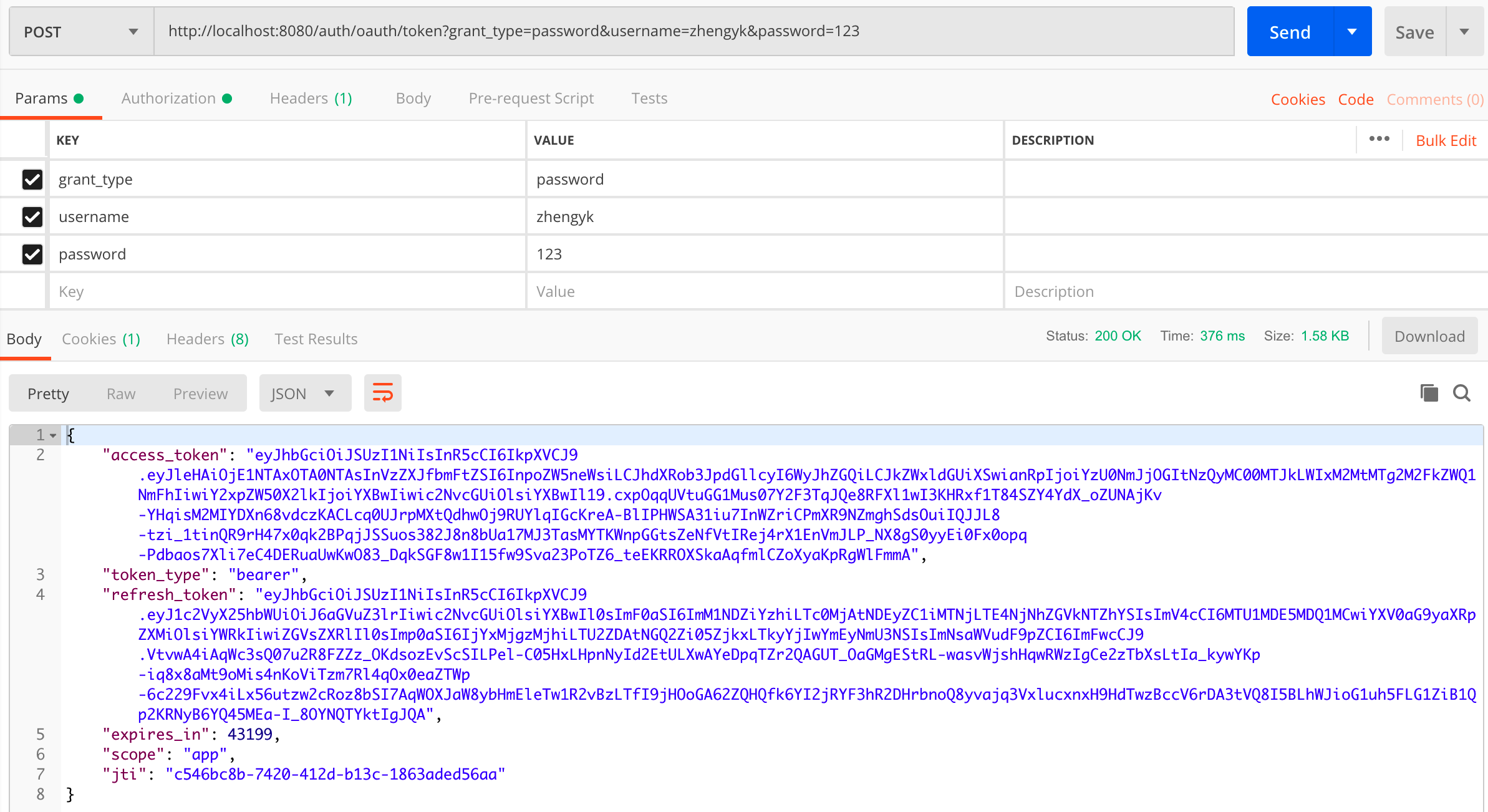Uncheck the username parameter checkbox
The height and width of the screenshot is (812, 1488).
coord(32,217)
